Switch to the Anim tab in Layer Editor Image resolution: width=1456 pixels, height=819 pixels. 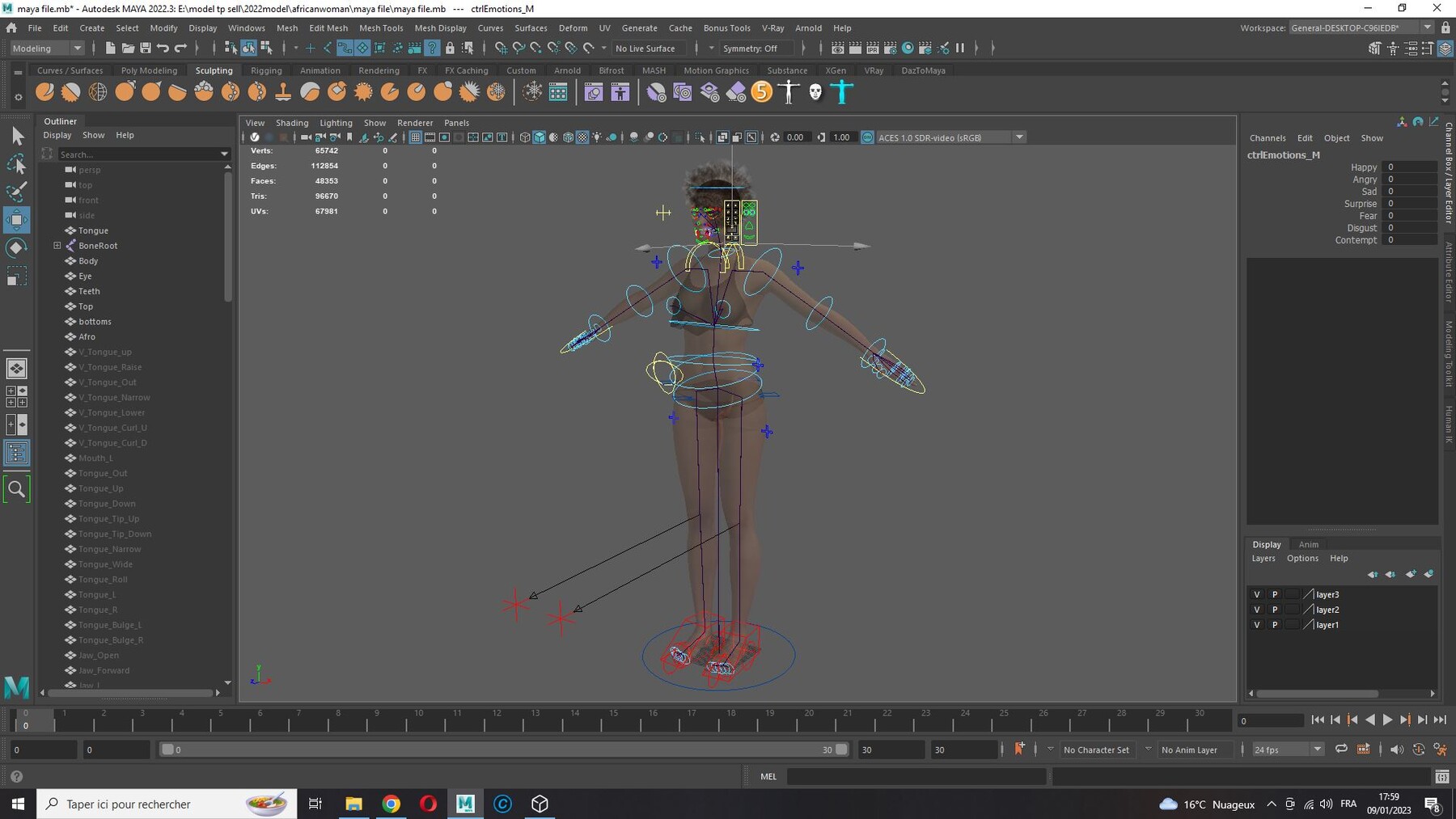[x=1309, y=544]
